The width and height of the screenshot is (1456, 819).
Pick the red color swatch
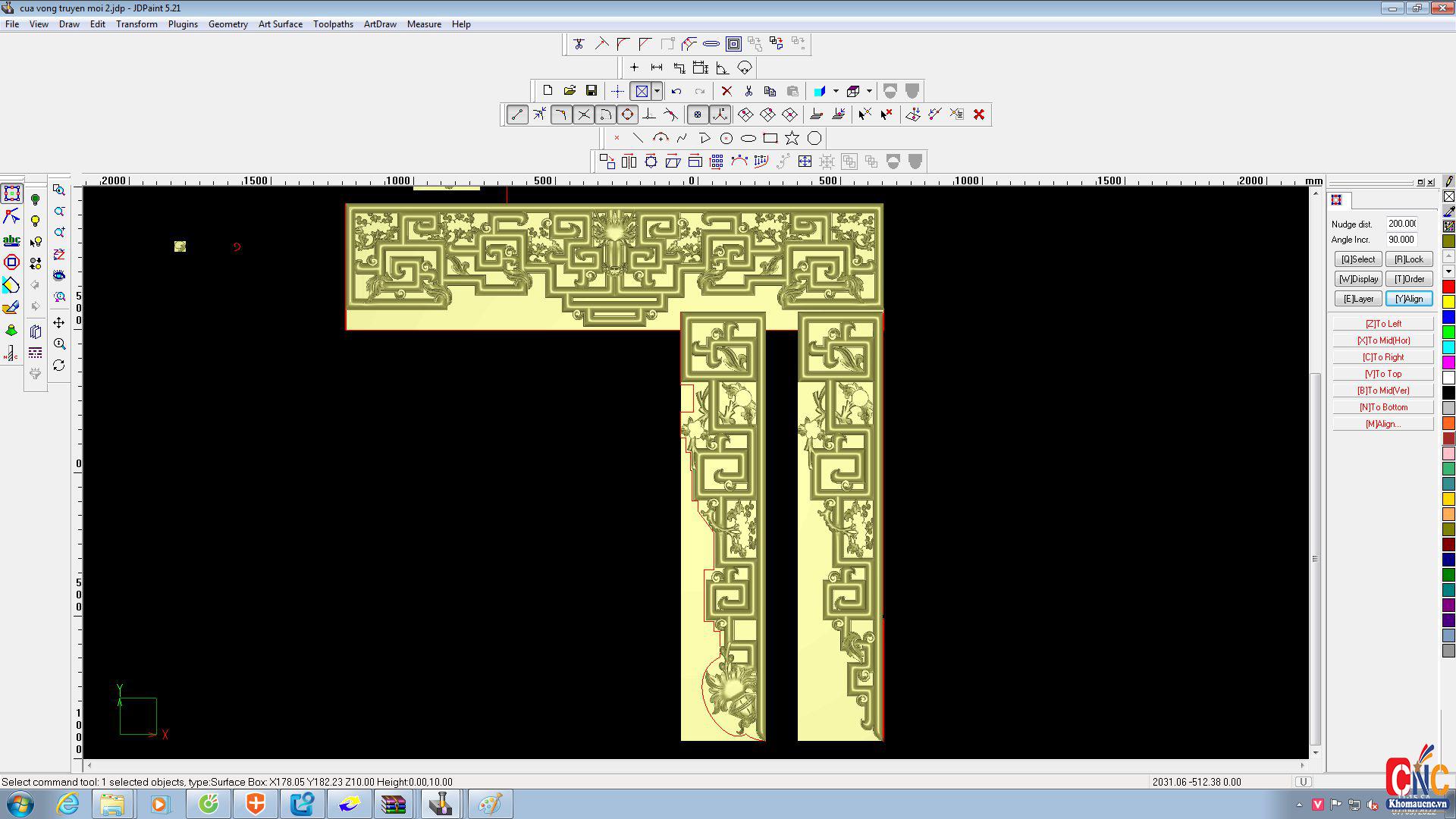pos(1448,287)
